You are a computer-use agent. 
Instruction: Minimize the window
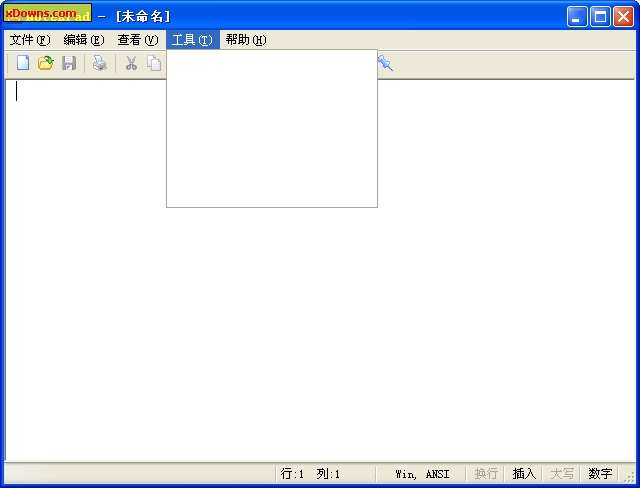click(577, 17)
